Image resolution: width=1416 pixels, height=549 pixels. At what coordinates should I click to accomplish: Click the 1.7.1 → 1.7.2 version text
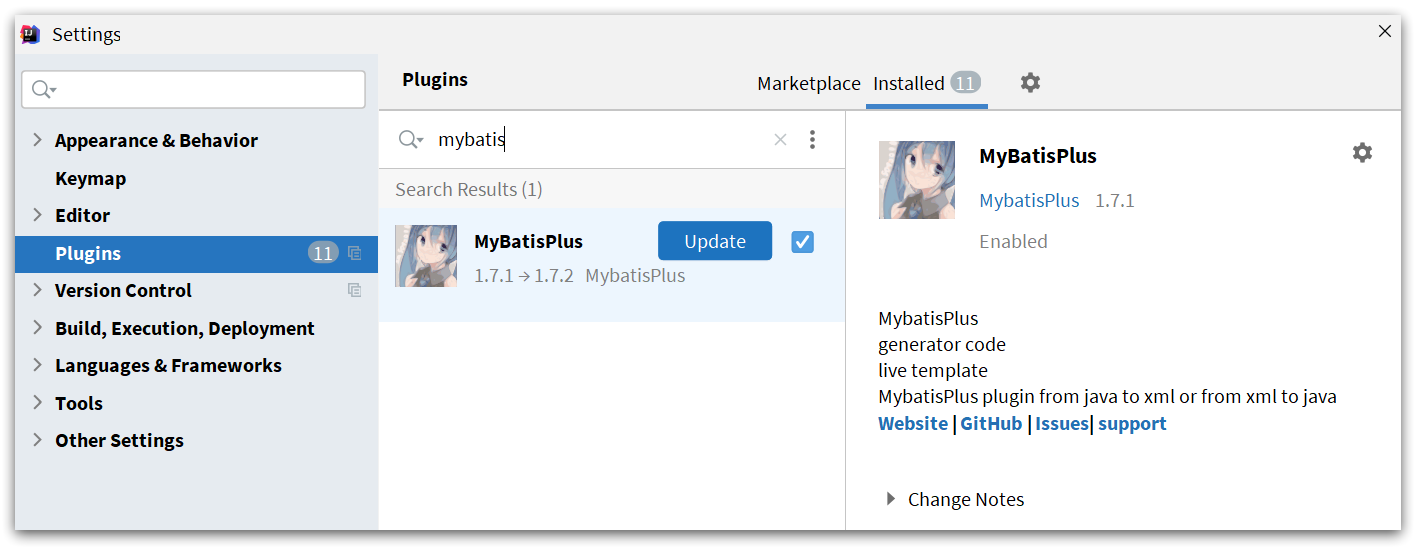click(524, 275)
